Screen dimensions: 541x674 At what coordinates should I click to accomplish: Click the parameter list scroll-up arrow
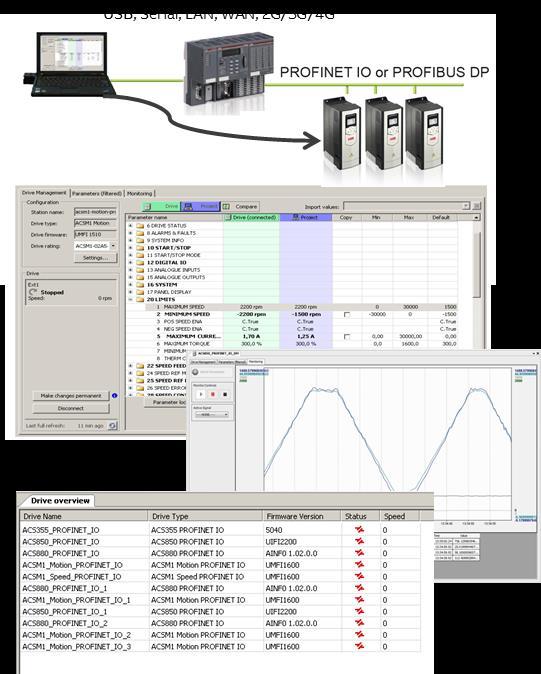pyautogui.click(x=476, y=218)
